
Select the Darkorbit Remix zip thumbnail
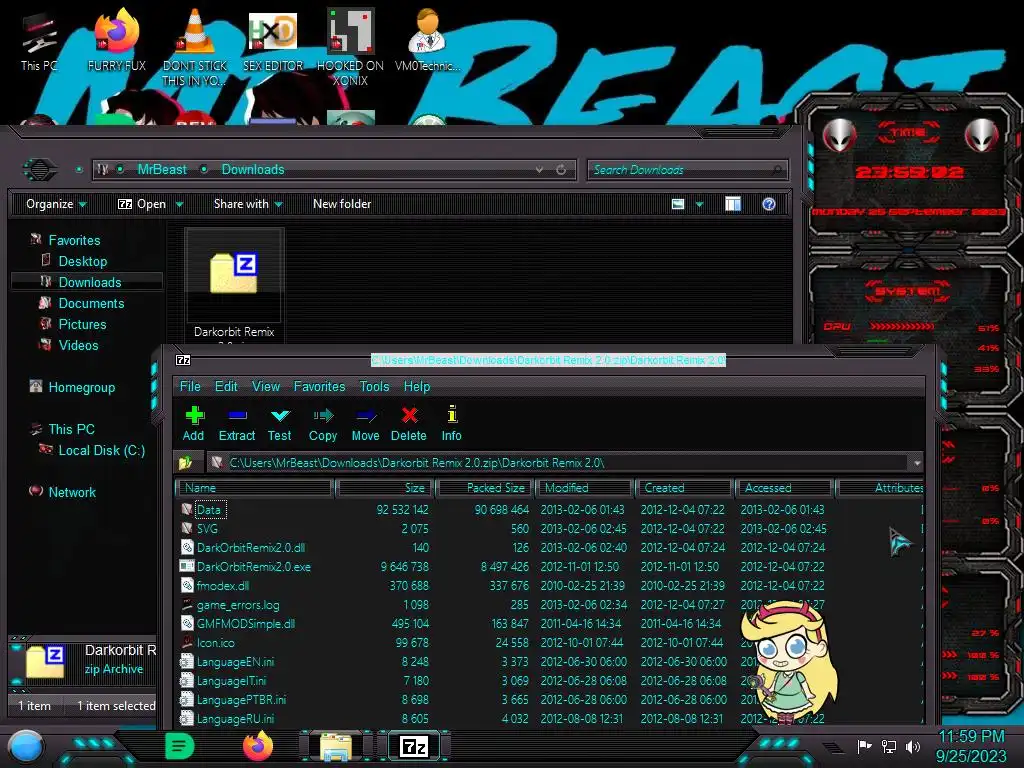click(x=234, y=274)
